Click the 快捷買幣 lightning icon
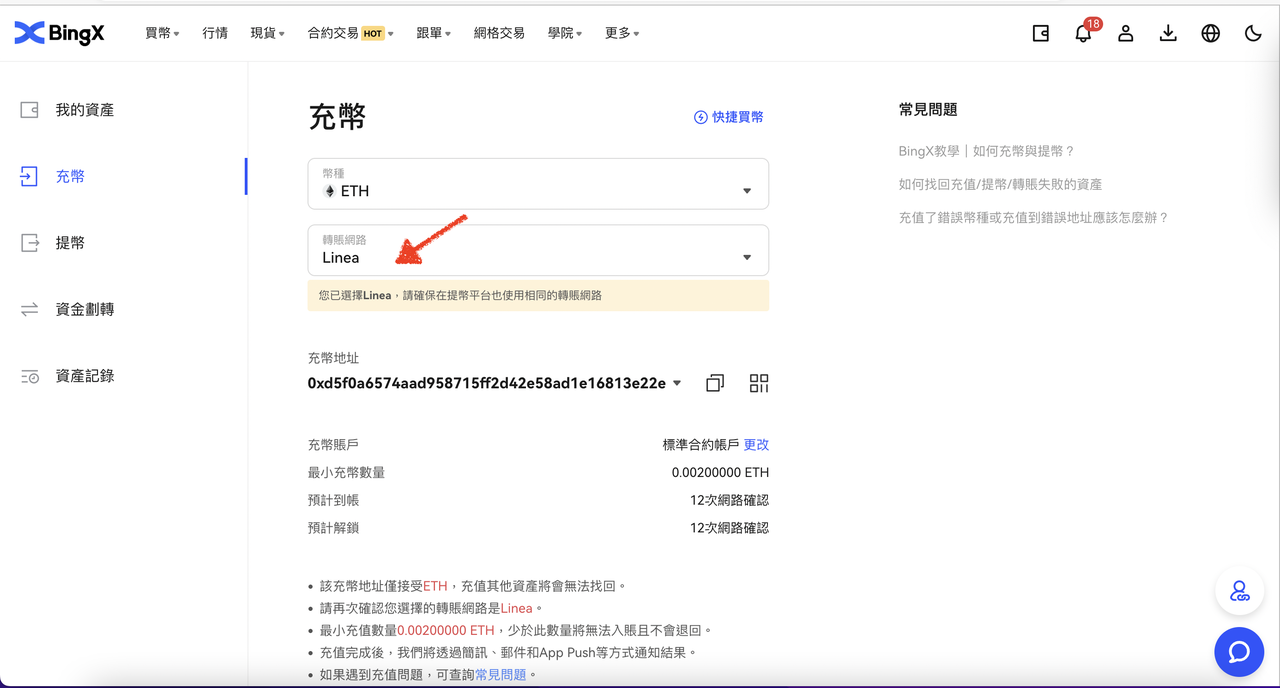 (x=701, y=117)
